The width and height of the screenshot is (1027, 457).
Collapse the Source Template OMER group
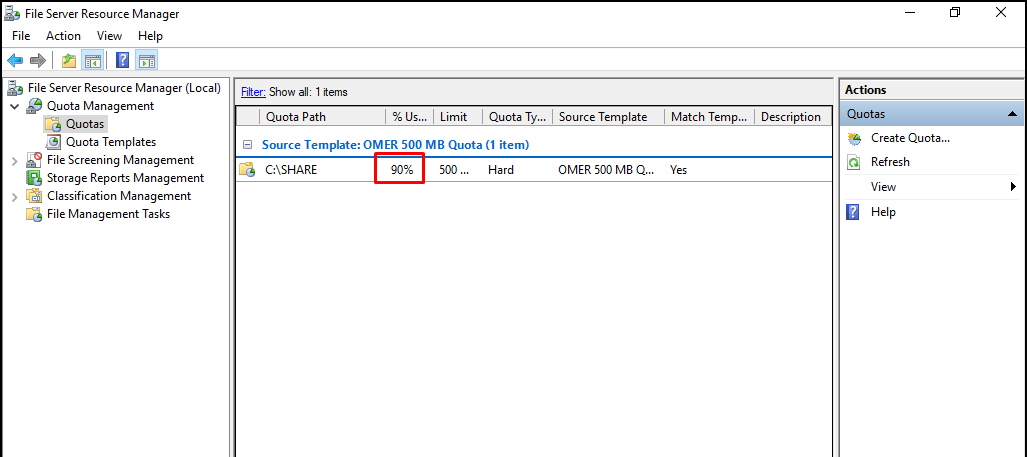(x=248, y=145)
